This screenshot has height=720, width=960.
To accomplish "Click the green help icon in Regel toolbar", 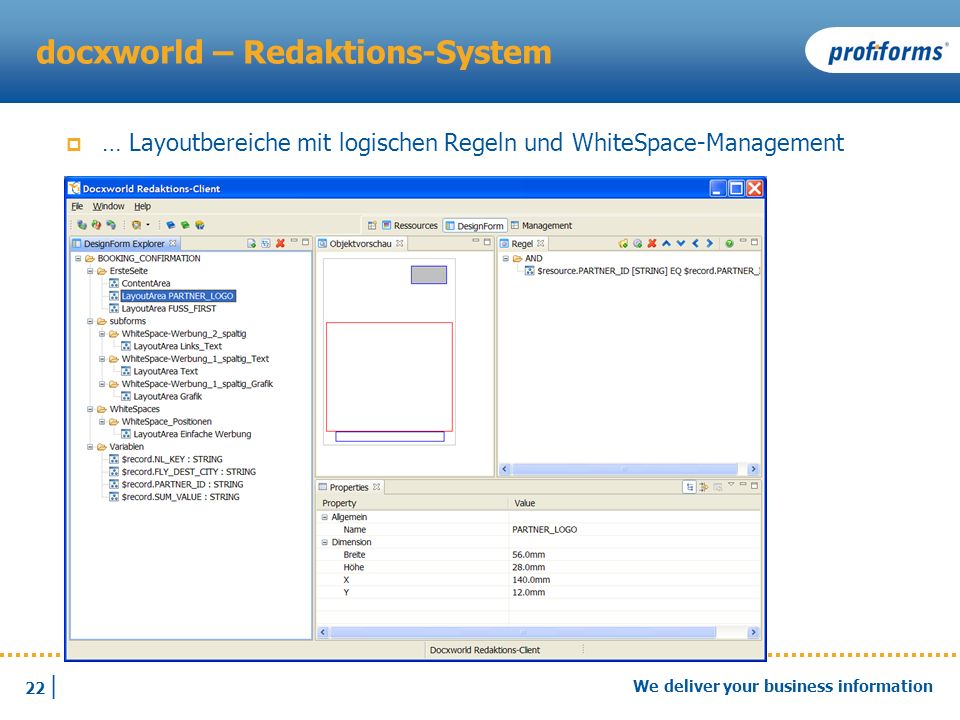I will coord(729,244).
